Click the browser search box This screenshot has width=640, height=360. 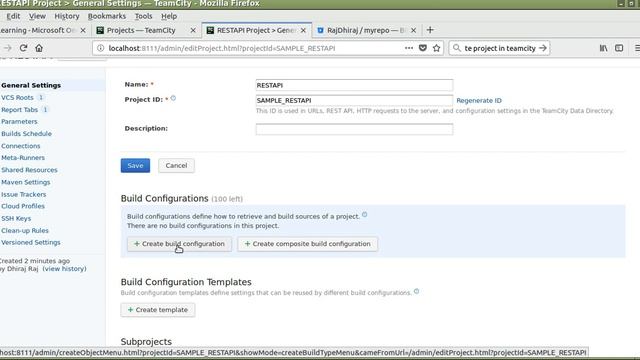pyautogui.click(x=499, y=48)
